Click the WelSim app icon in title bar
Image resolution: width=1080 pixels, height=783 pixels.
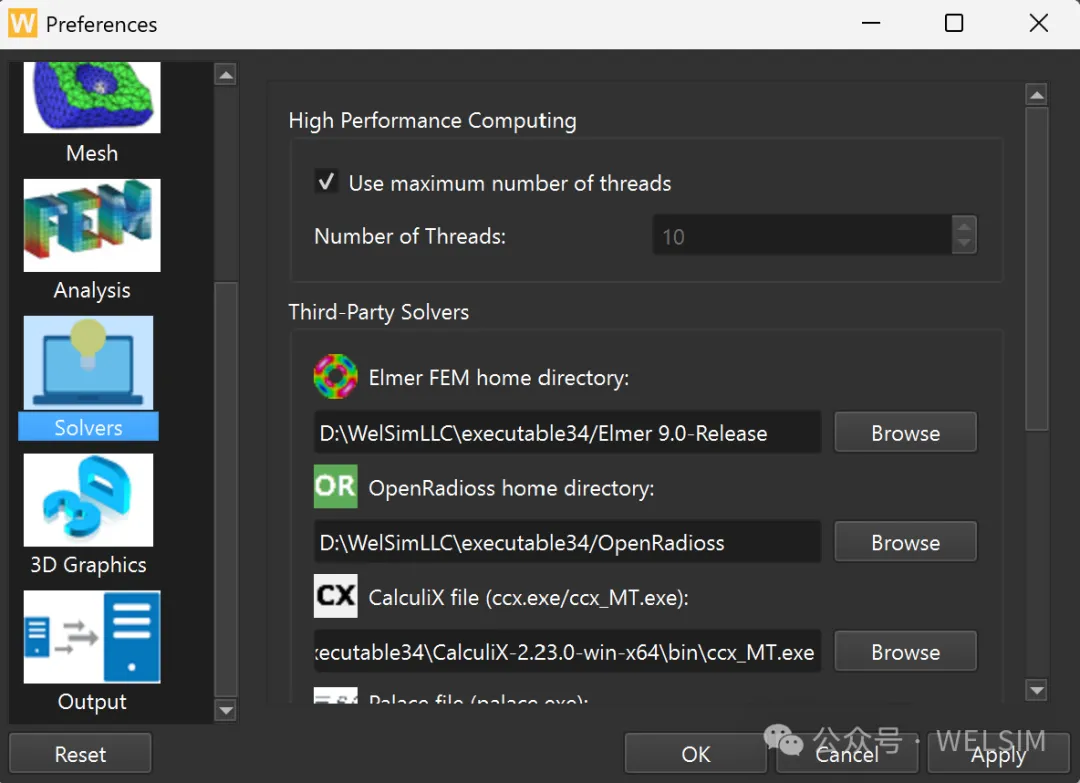23,23
